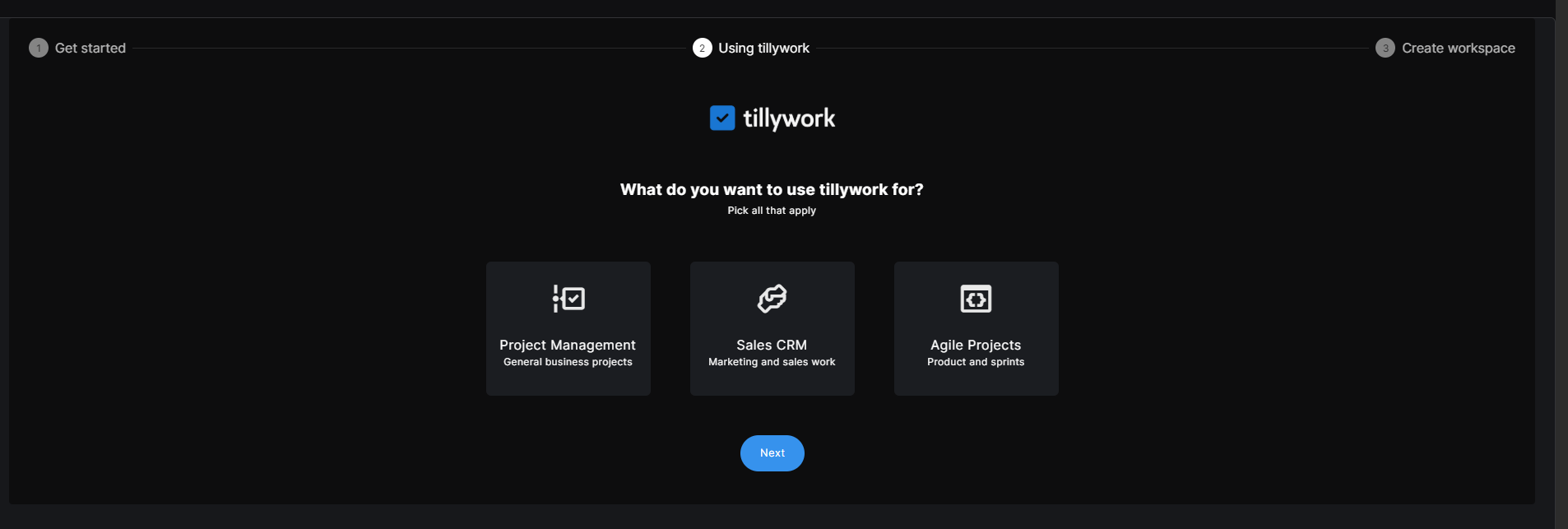This screenshot has width=1568, height=529.
Task: Click the 'Marketing and sales work' subtitle
Action: click(x=772, y=362)
